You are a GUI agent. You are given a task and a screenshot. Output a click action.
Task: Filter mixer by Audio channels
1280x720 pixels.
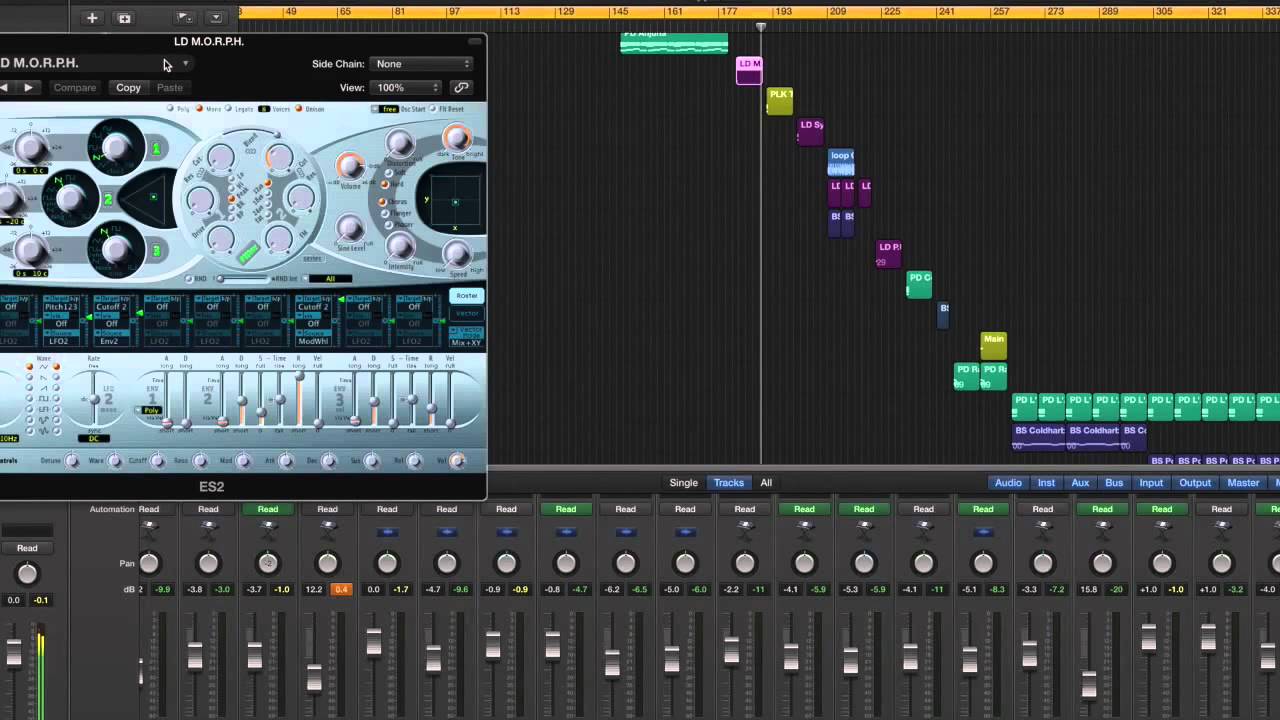(x=1008, y=483)
